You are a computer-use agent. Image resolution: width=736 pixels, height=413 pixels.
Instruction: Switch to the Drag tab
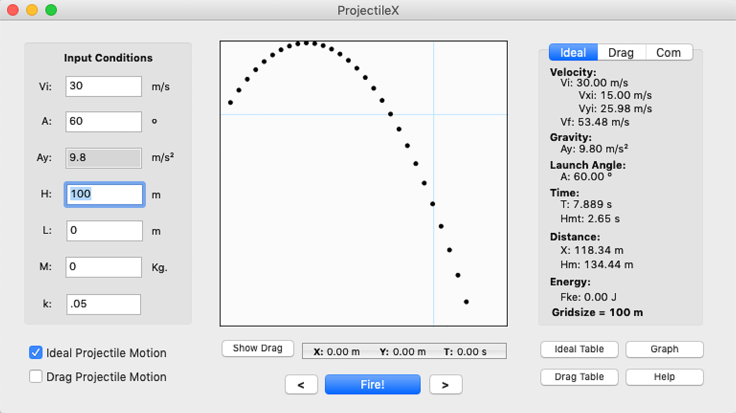coord(621,53)
